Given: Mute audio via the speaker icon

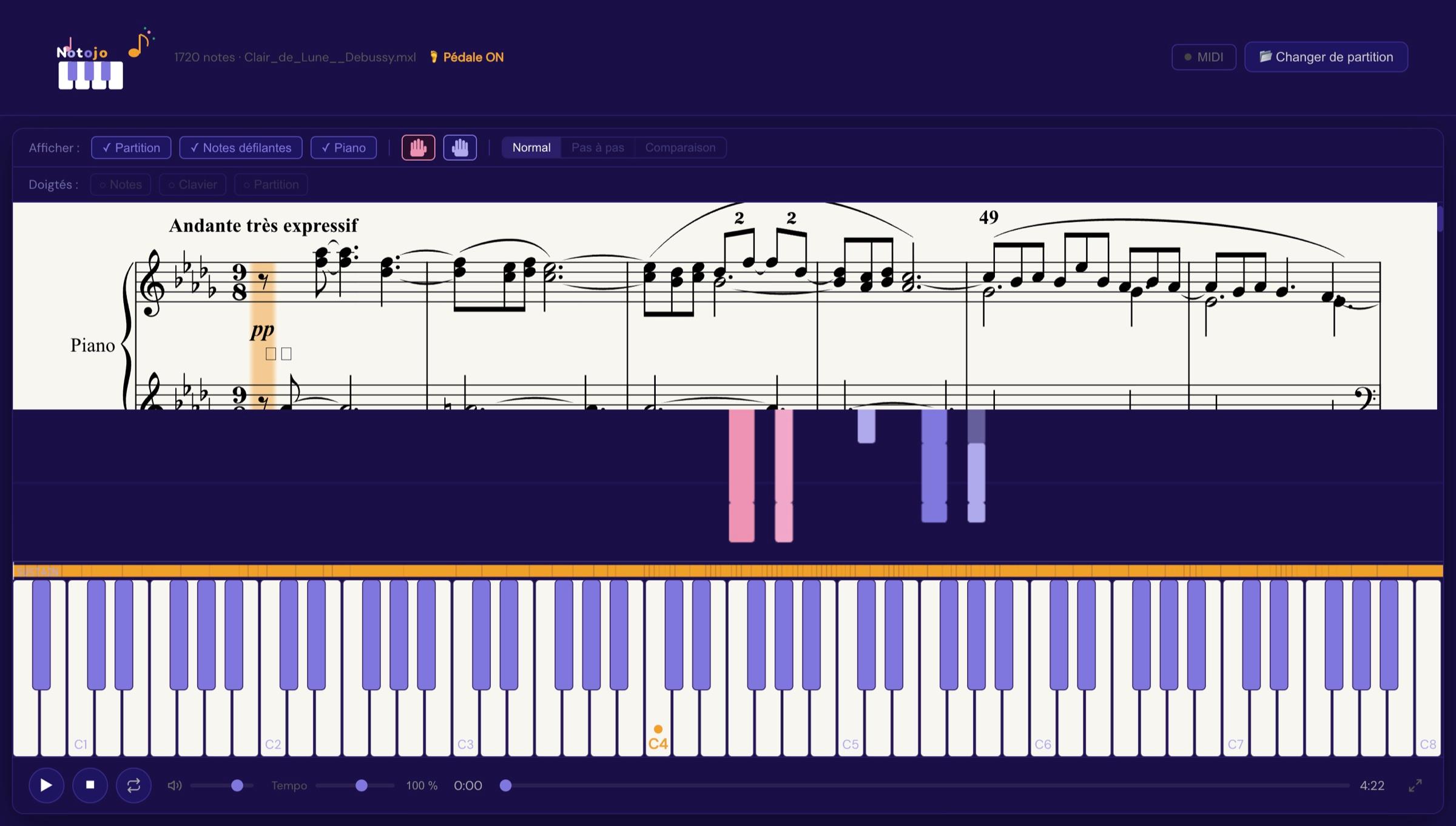Looking at the screenshot, I should click(x=175, y=785).
